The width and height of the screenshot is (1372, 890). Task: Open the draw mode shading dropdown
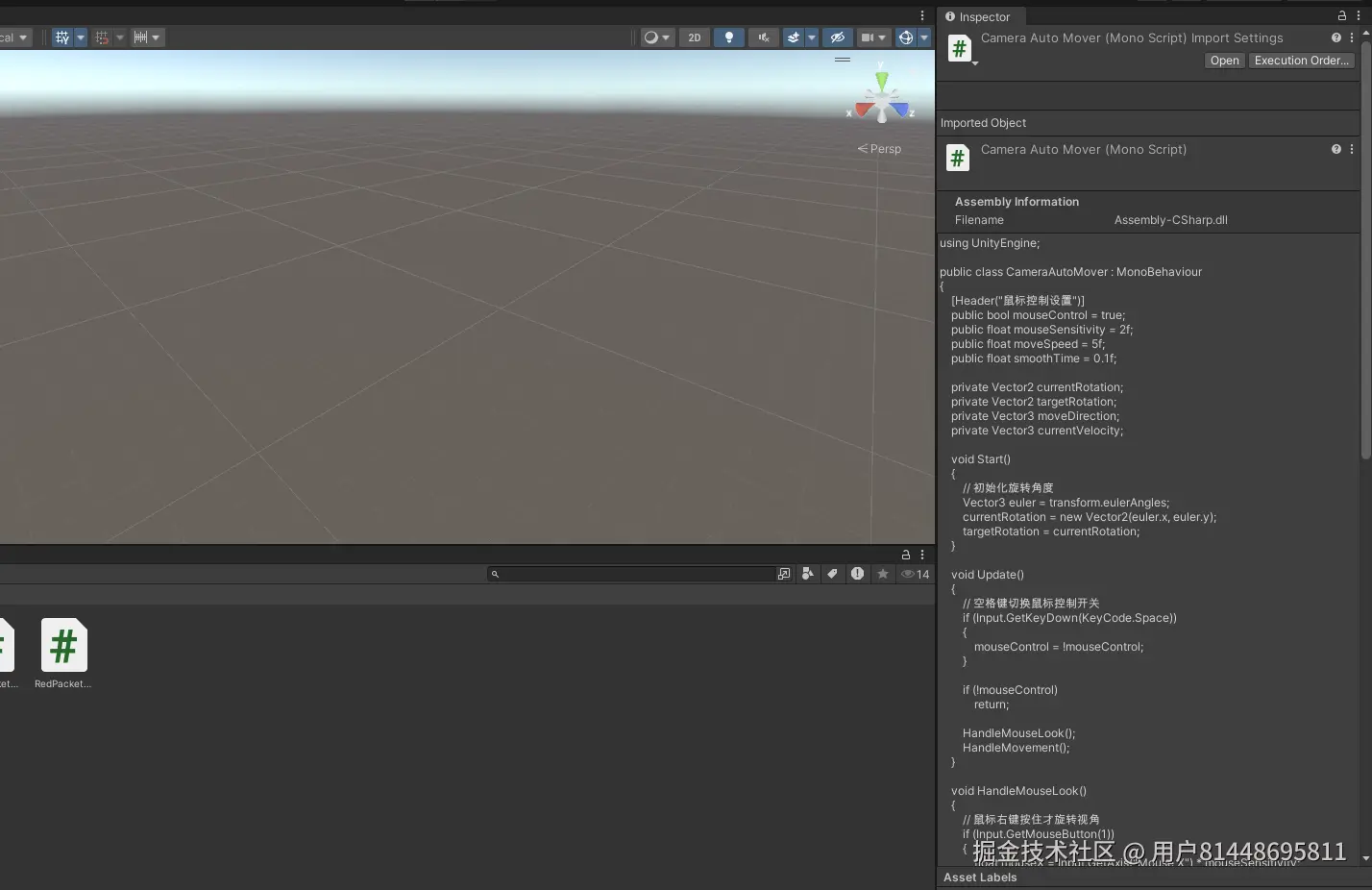(x=656, y=37)
